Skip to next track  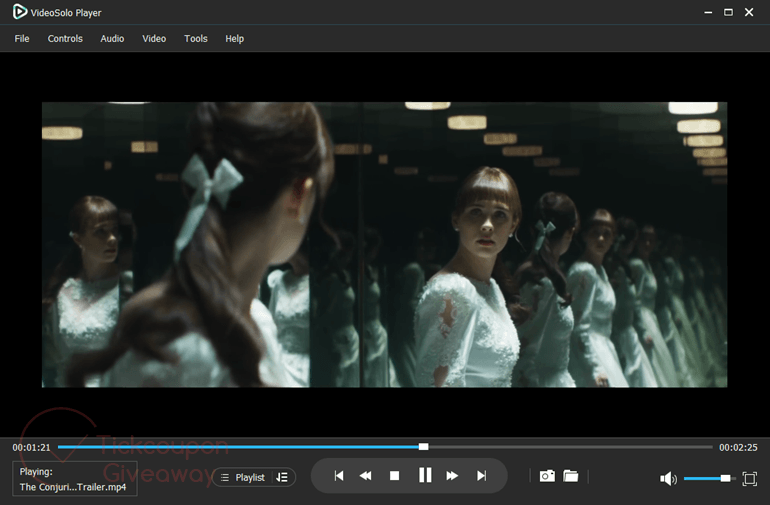[x=481, y=476]
